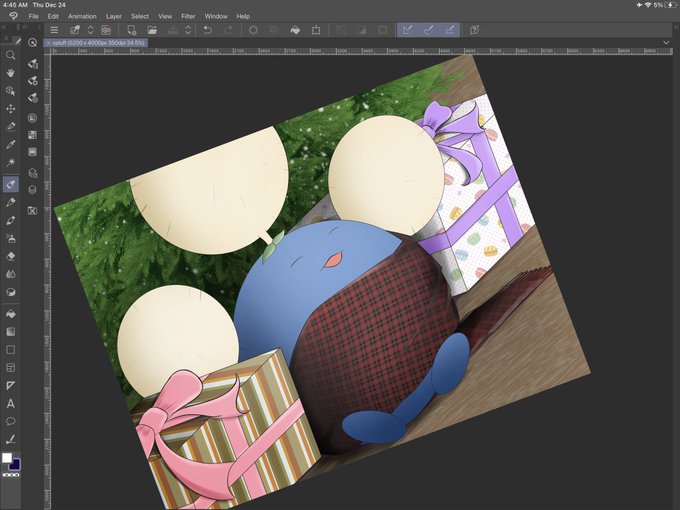Select the Zoom magnifier tool
Viewport: 680px width, 510px height.
11,55
